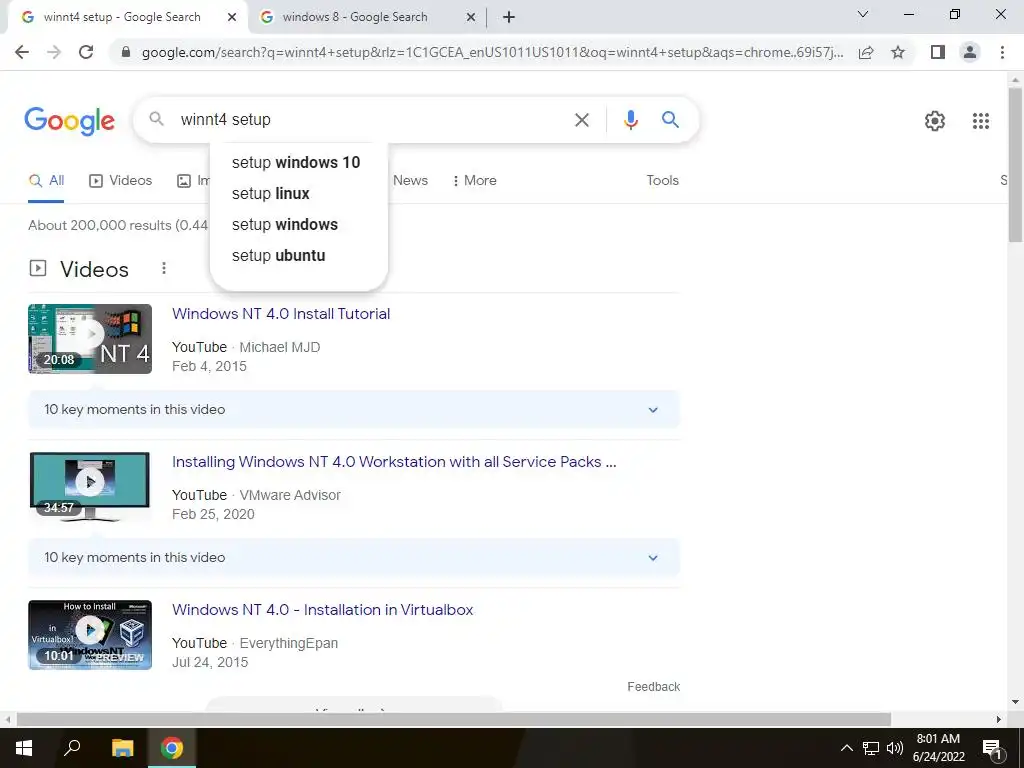Open the taskbar clock showing 8:01 AM

(x=938, y=748)
